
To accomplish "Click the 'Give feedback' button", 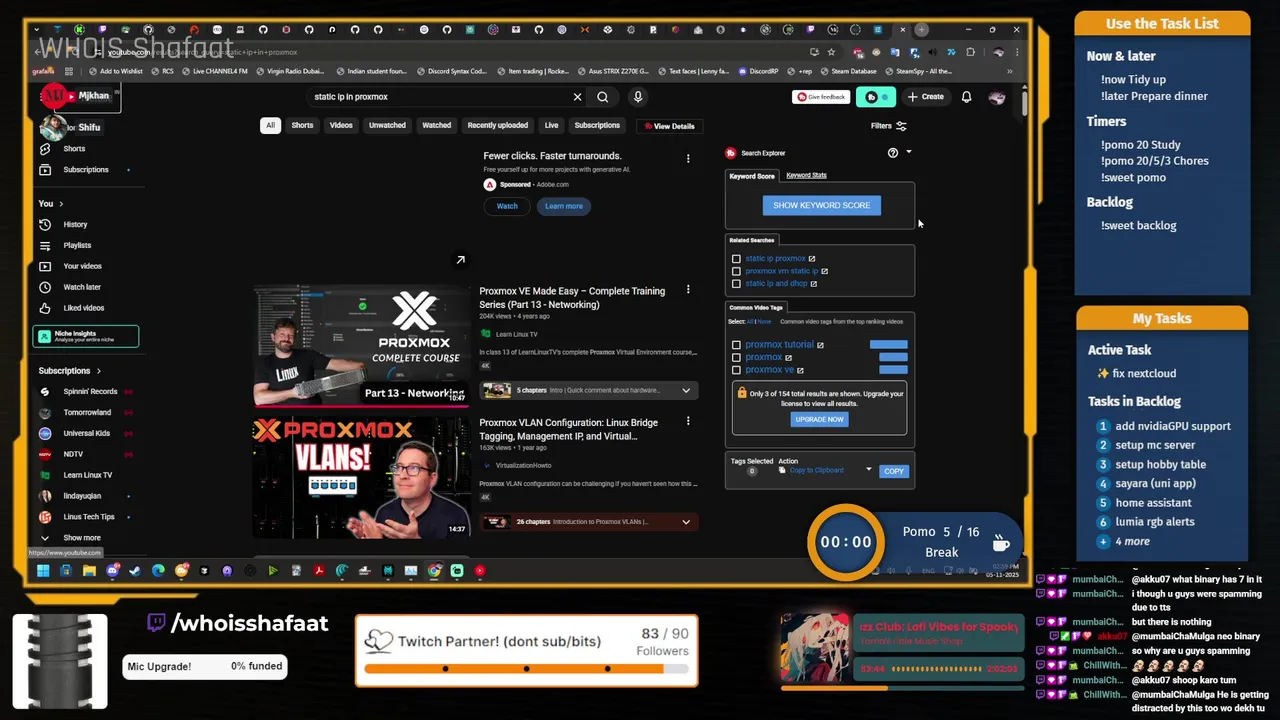I will click(x=821, y=97).
